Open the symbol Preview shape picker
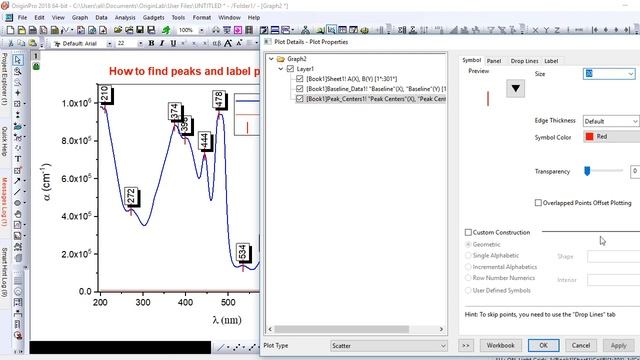The image size is (640, 360). pyautogui.click(x=516, y=89)
